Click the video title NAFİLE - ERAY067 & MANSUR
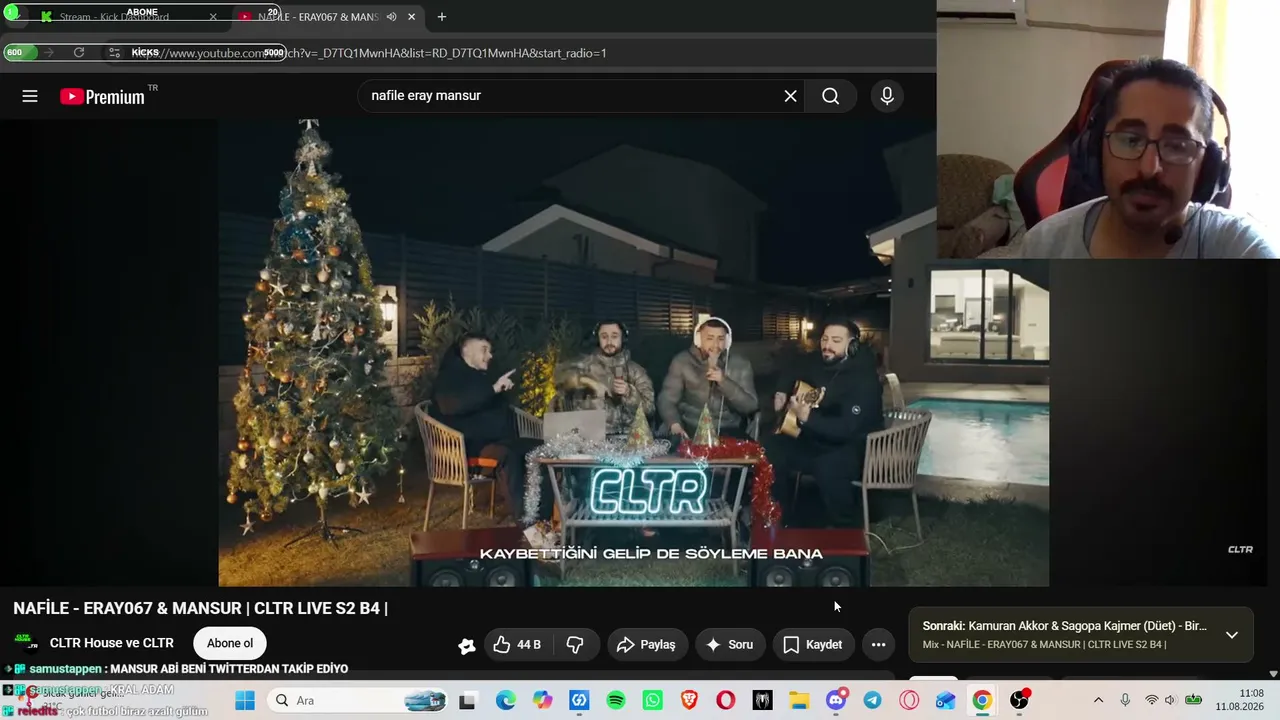Viewport: 1280px width, 720px height. tap(200, 608)
